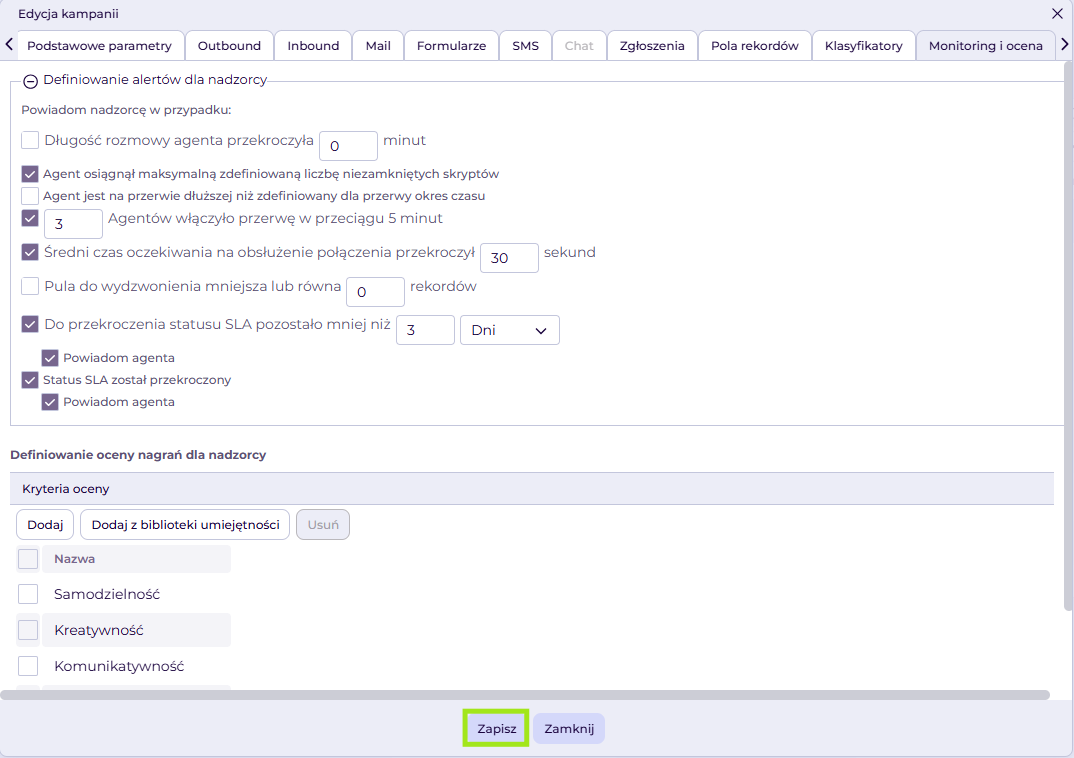Click the SLA remaining value field

[x=425, y=330]
